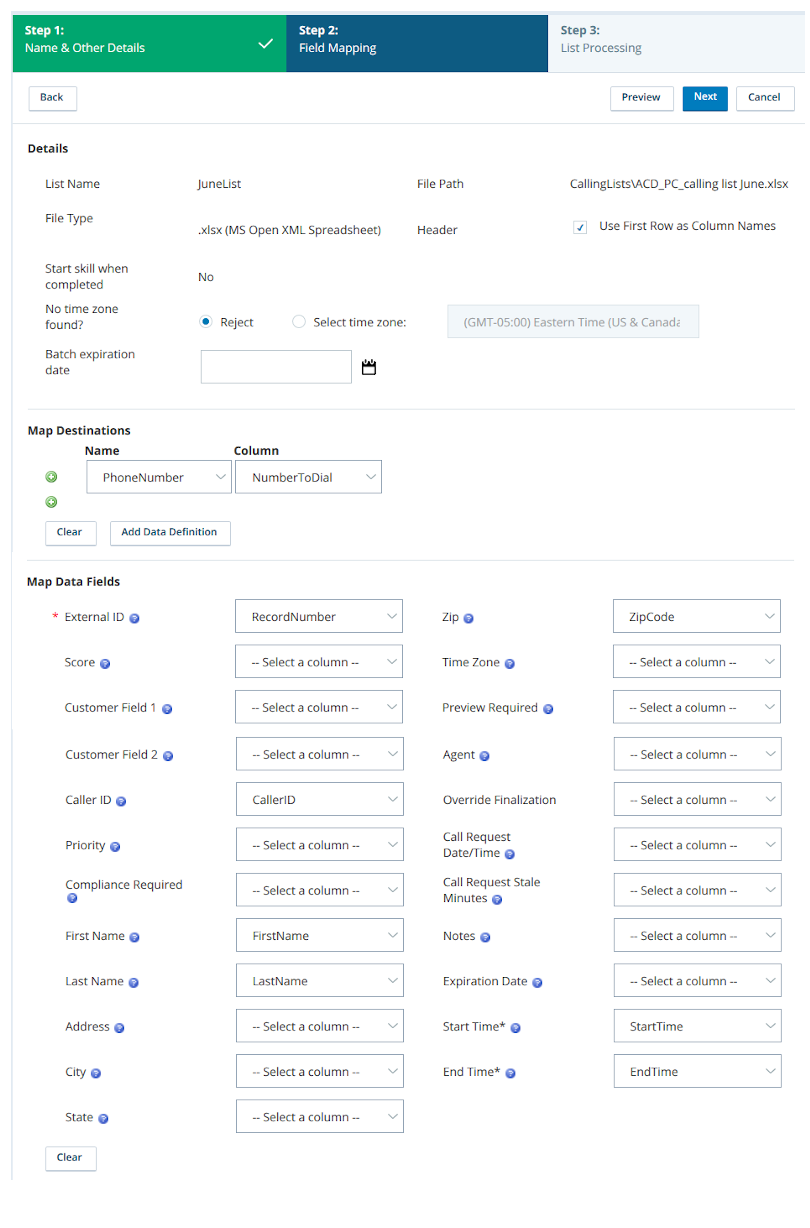The image size is (810, 1228).
Task: Click the green plus icon below the PhoneNumber row
Action: [52, 502]
